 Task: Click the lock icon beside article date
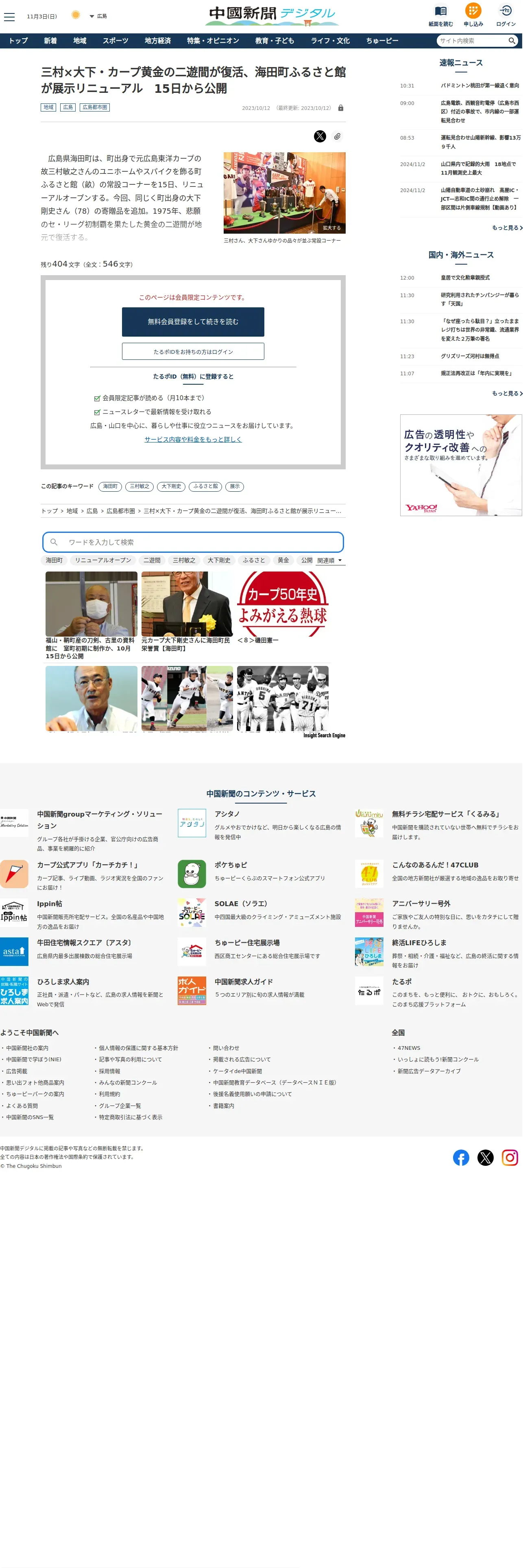pos(340,108)
